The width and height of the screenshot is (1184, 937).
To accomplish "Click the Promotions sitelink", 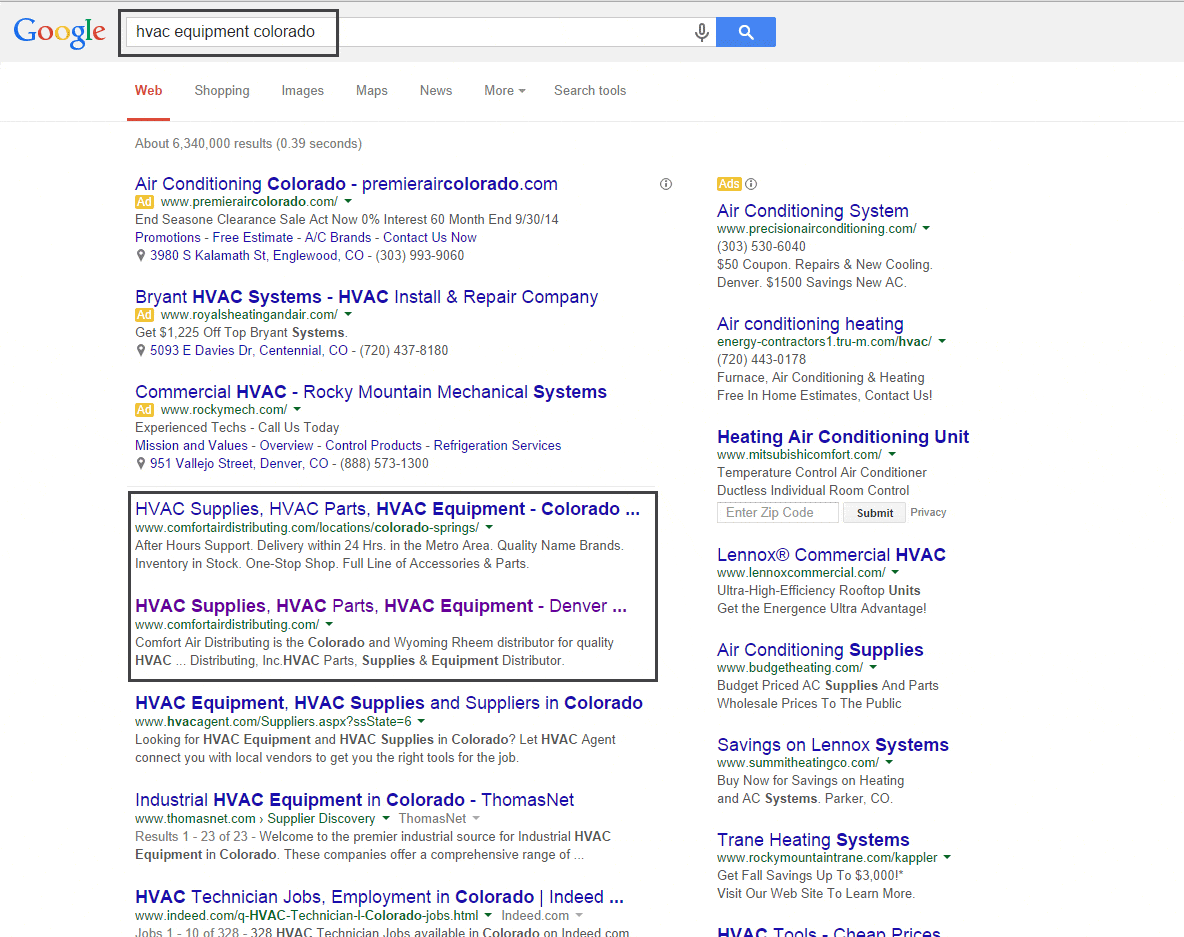I will [168, 238].
